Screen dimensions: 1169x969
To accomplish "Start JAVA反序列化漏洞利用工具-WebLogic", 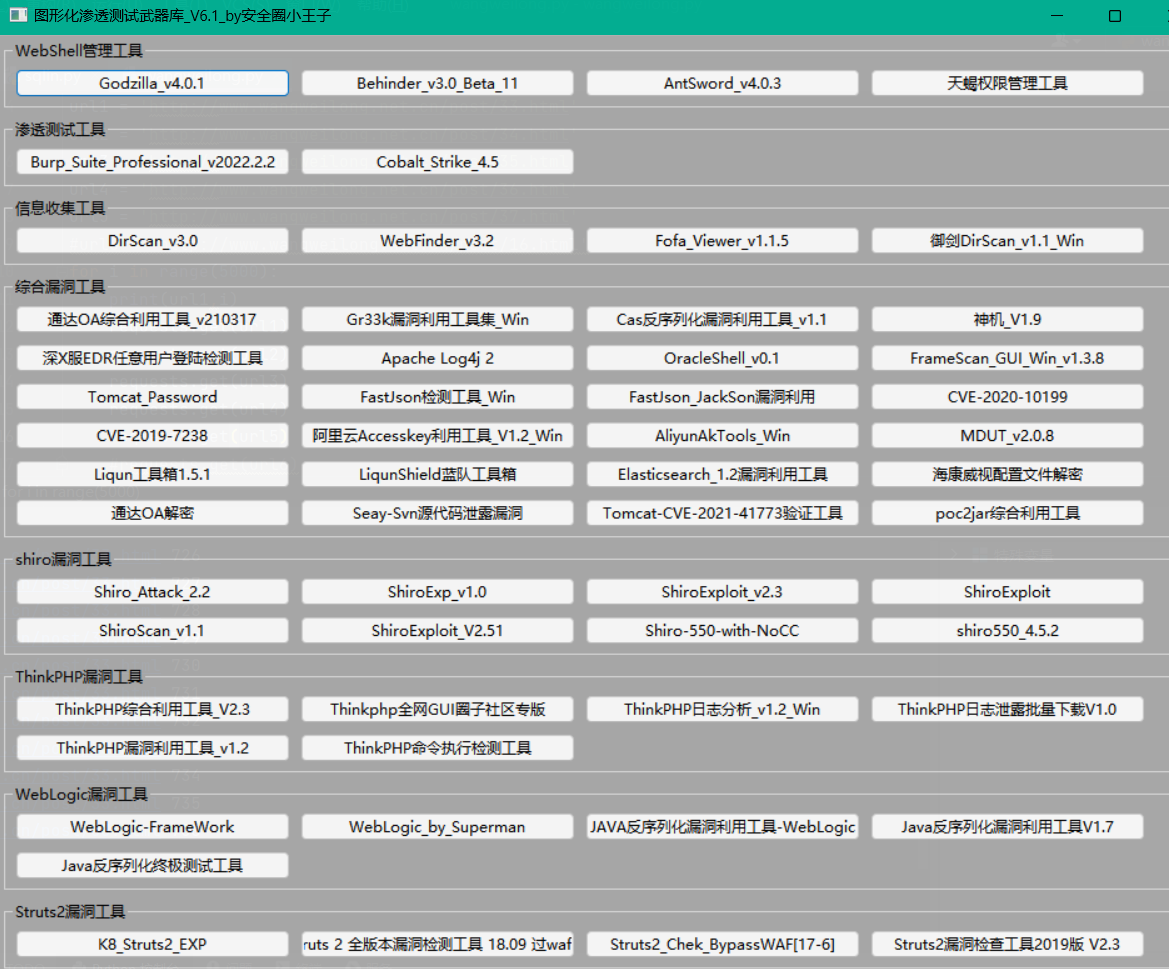I will tap(722, 827).
